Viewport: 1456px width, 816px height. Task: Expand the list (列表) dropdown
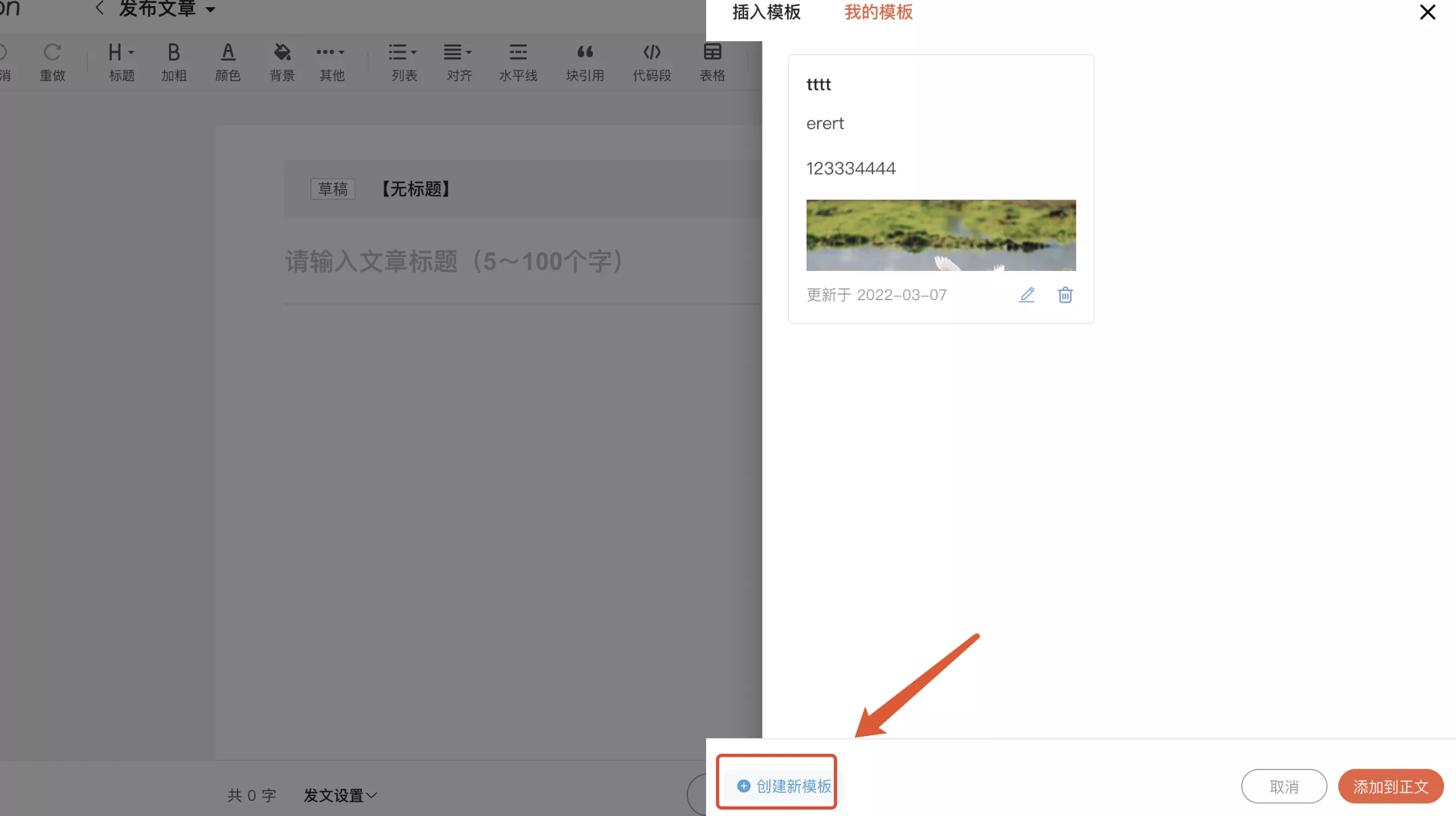403,61
